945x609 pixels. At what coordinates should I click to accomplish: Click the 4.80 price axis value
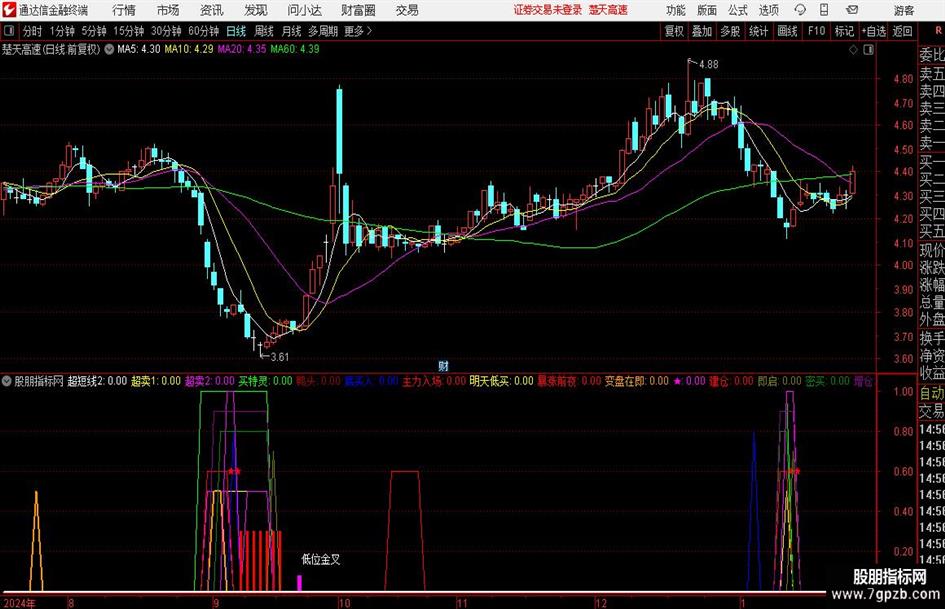[903, 78]
